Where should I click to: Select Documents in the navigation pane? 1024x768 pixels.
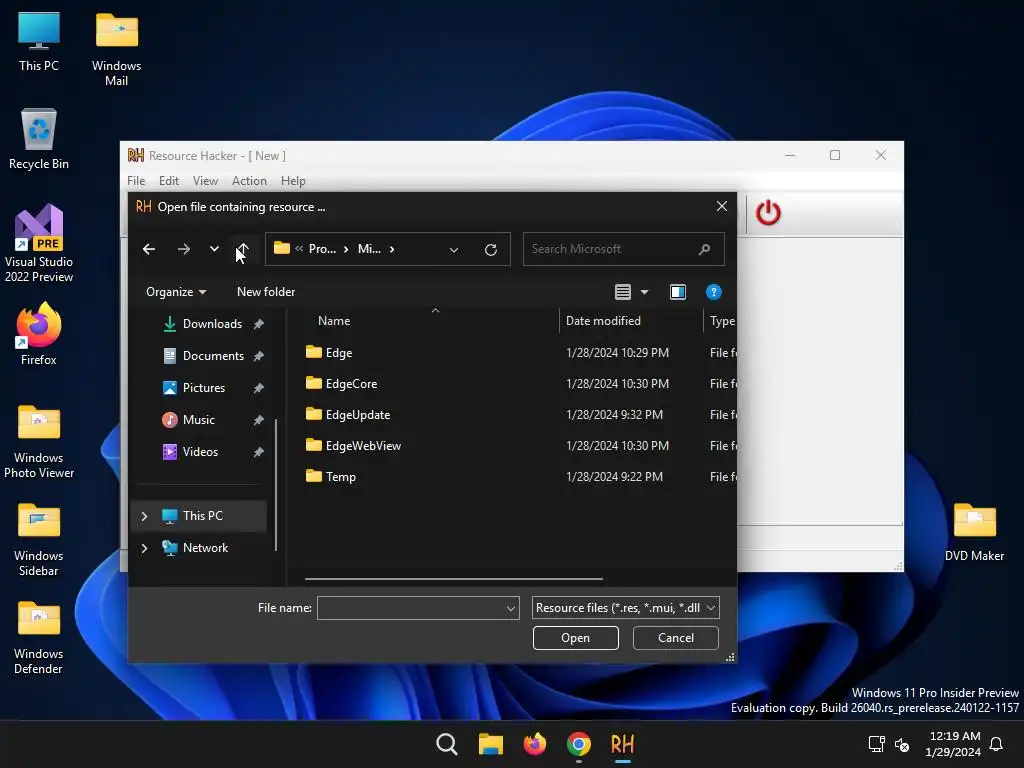pyautogui.click(x=213, y=356)
